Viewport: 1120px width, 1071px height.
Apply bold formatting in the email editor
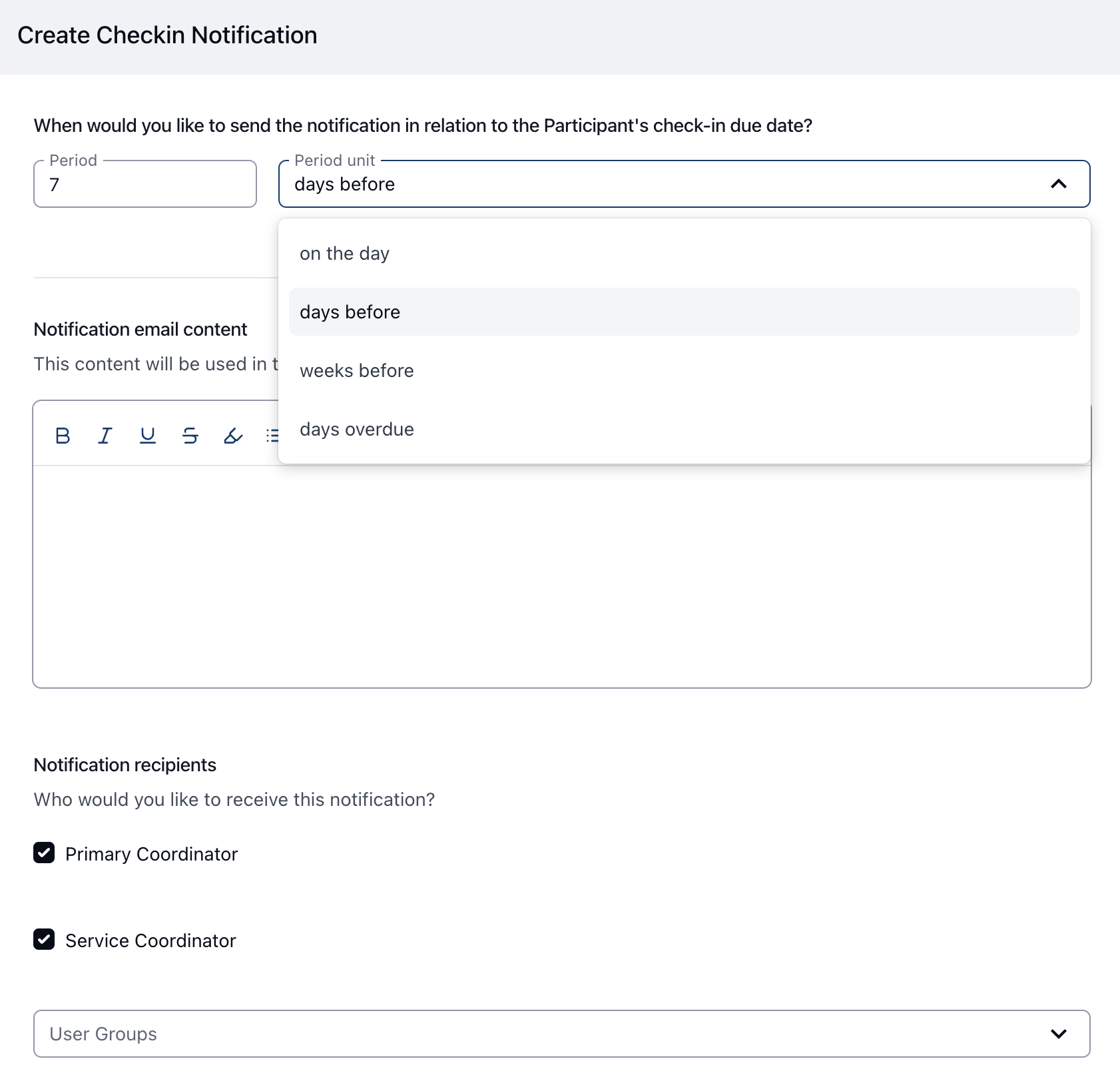pos(63,436)
